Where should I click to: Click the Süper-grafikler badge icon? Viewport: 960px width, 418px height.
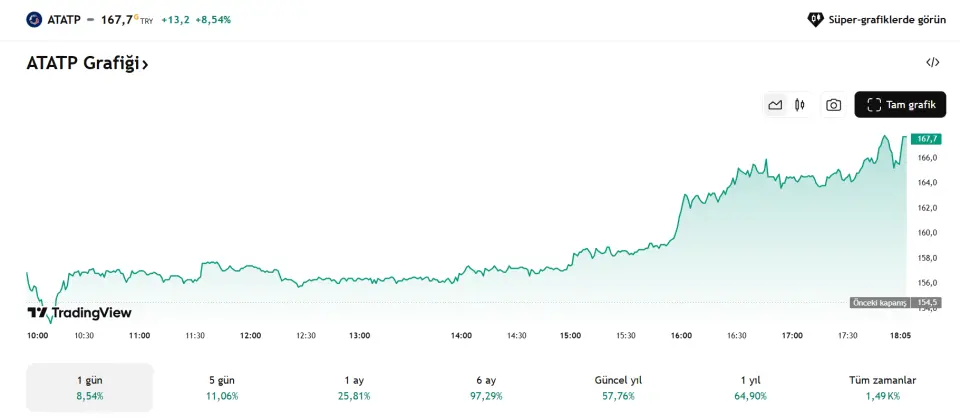coord(815,19)
